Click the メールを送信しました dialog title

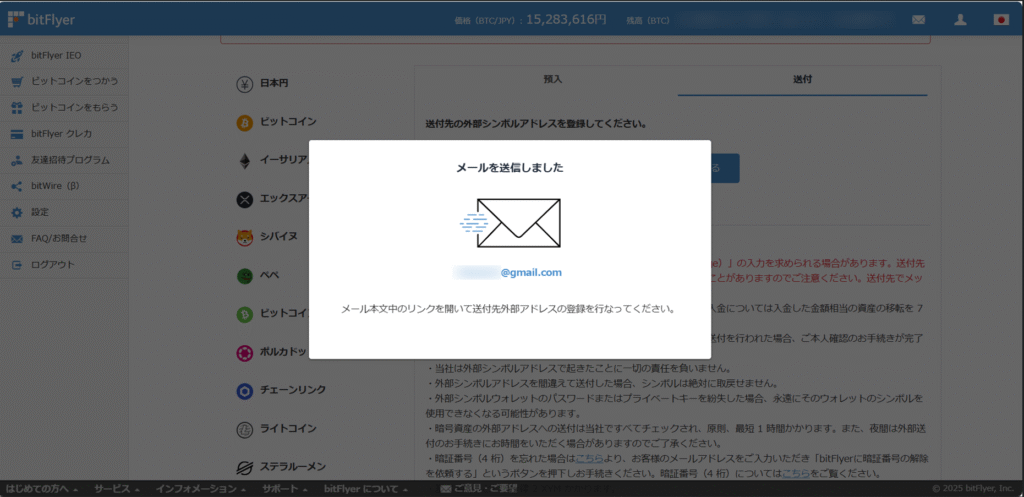[x=510, y=168]
